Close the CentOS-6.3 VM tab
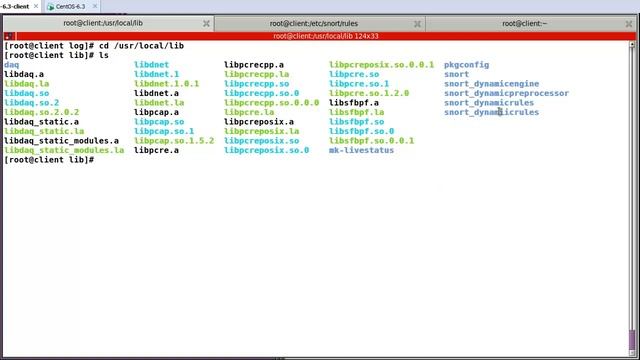This screenshot has width=640, height=360. (95, 6)
